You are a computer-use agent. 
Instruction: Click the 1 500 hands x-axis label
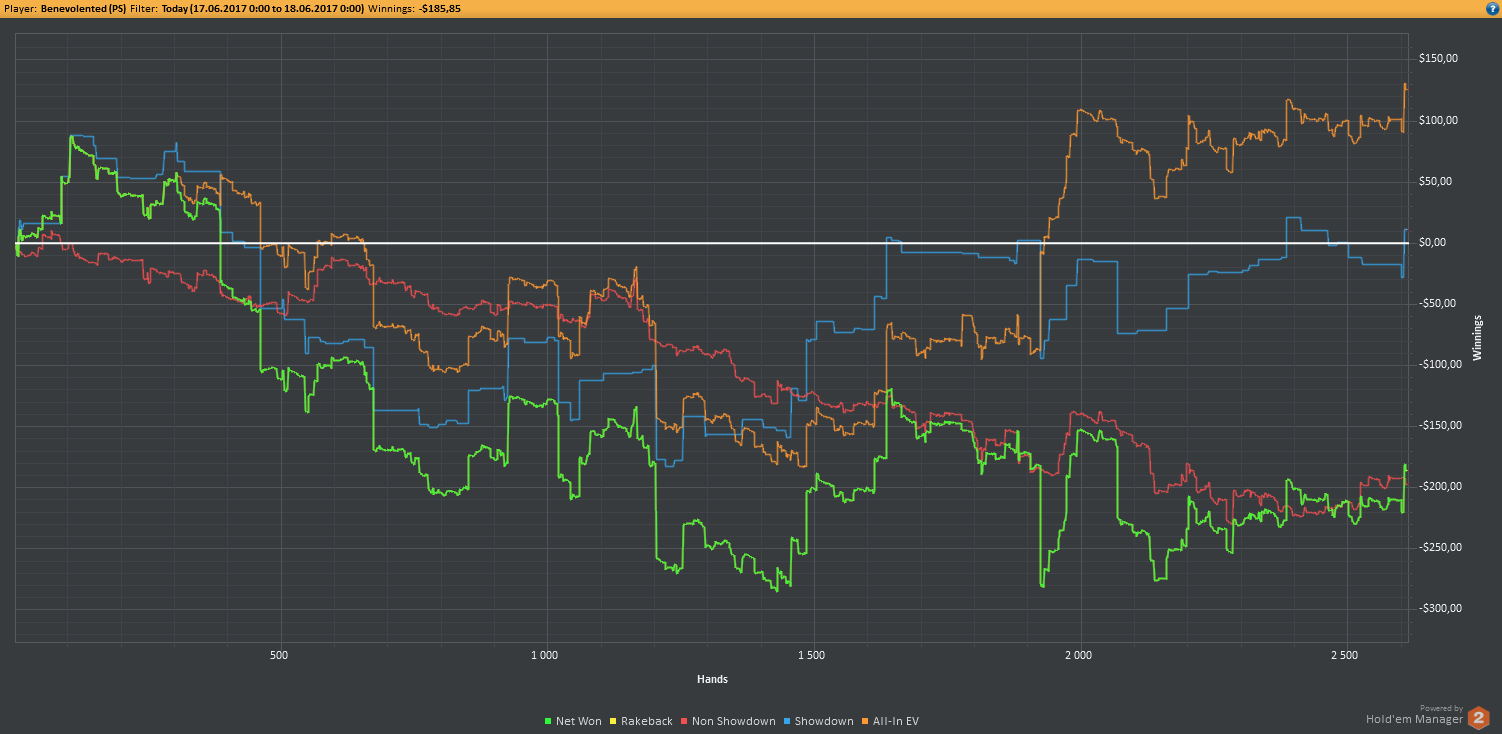click(812, 655)
